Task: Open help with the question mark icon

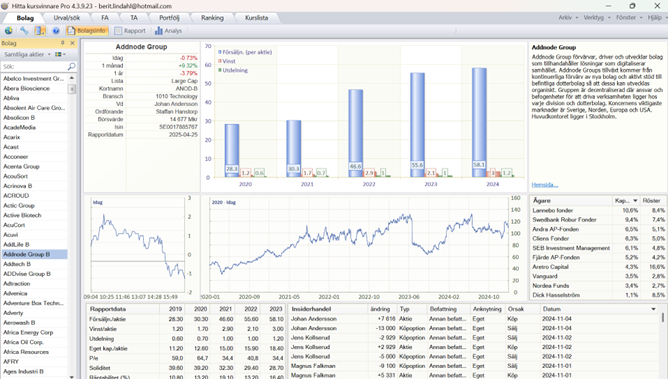Action: coord(56,31)
